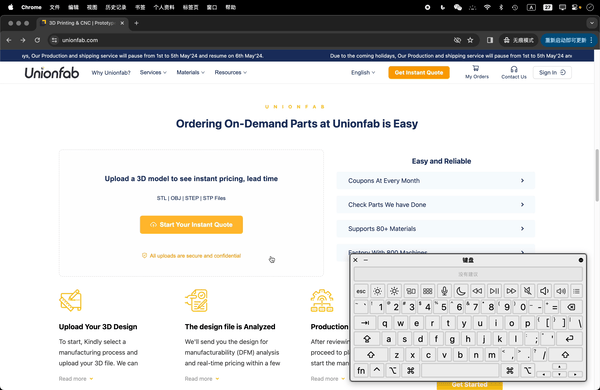Click the Get Started button
600x390 pixels.
pos(469,385)
